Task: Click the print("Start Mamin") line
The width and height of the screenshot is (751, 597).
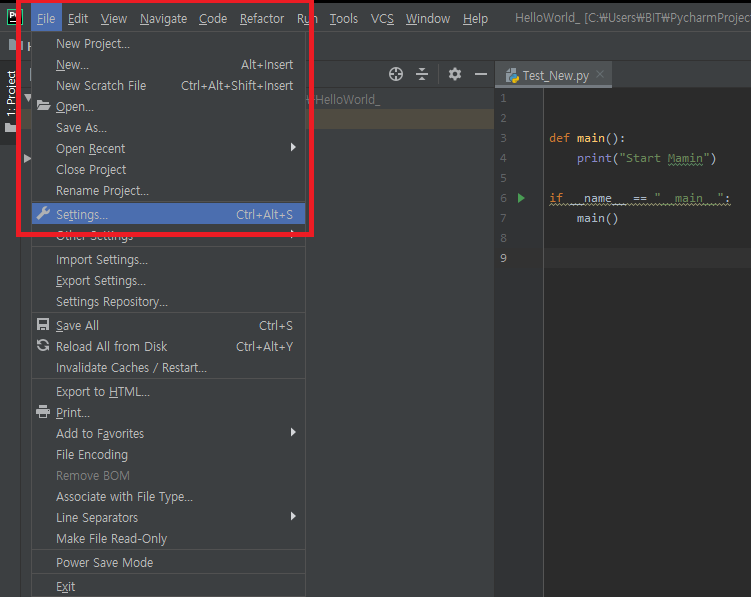Action: 646,159
